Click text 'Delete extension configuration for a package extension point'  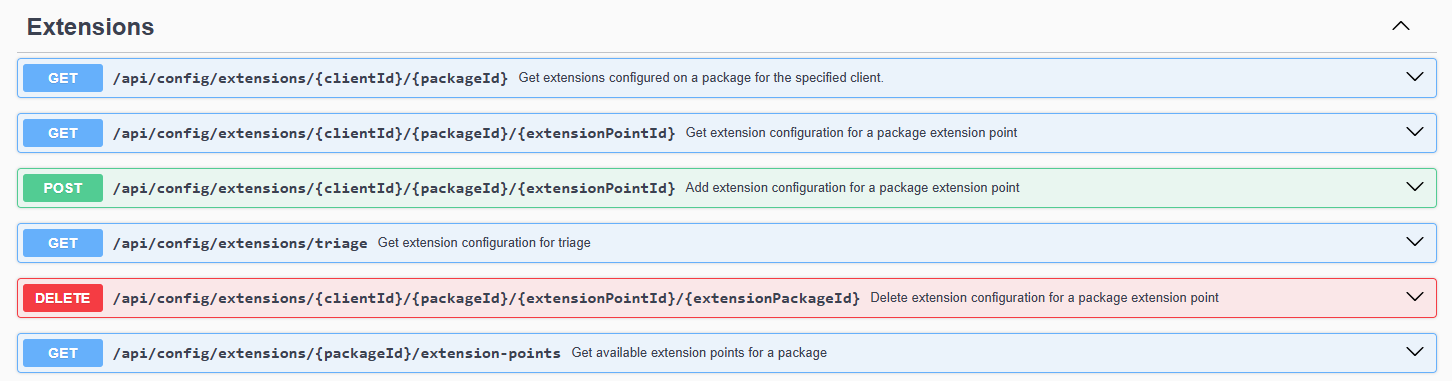point(1045,298)
